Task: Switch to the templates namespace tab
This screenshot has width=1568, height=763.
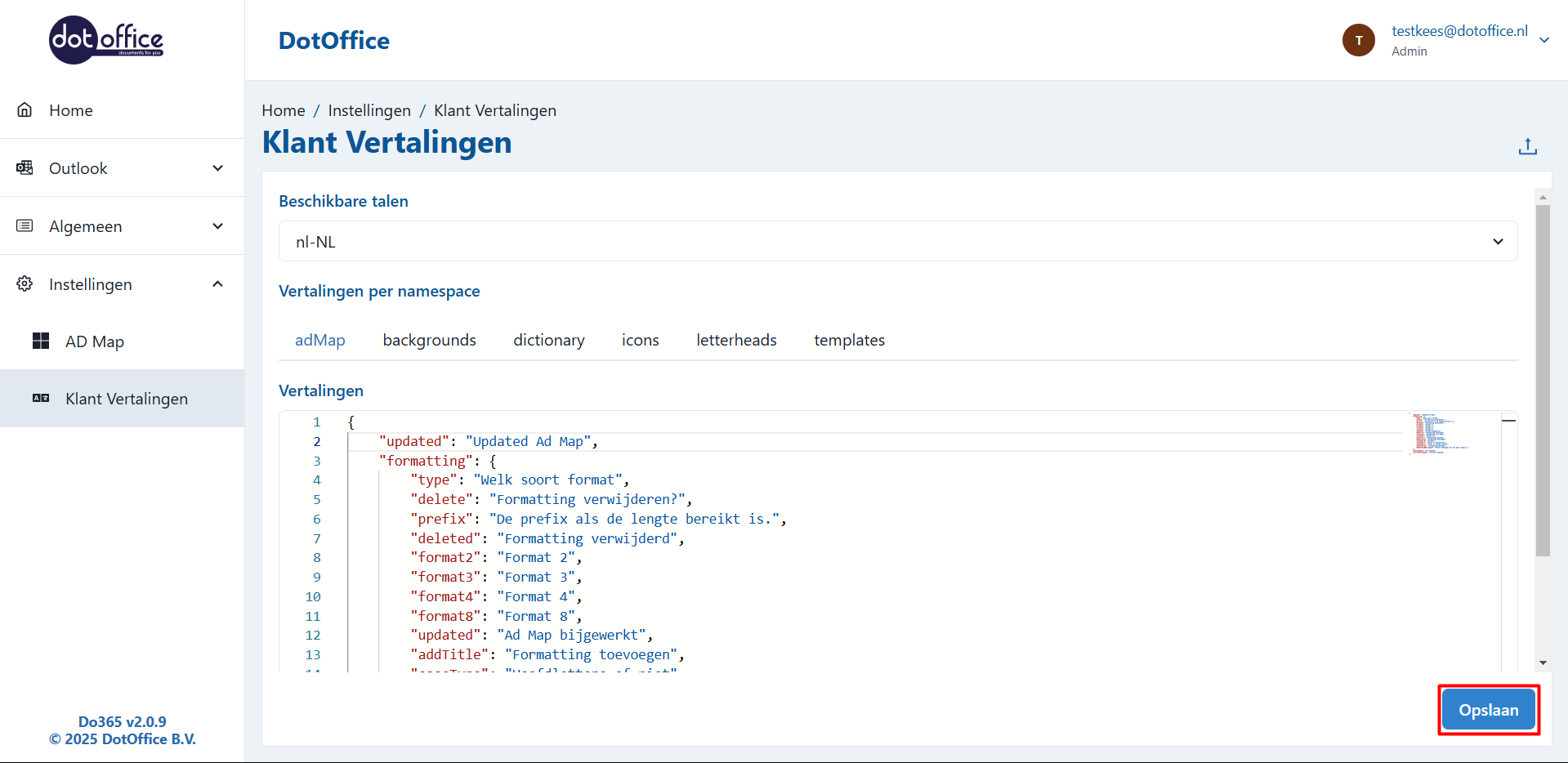Action: pyautogui.click(x=849, y=341)
